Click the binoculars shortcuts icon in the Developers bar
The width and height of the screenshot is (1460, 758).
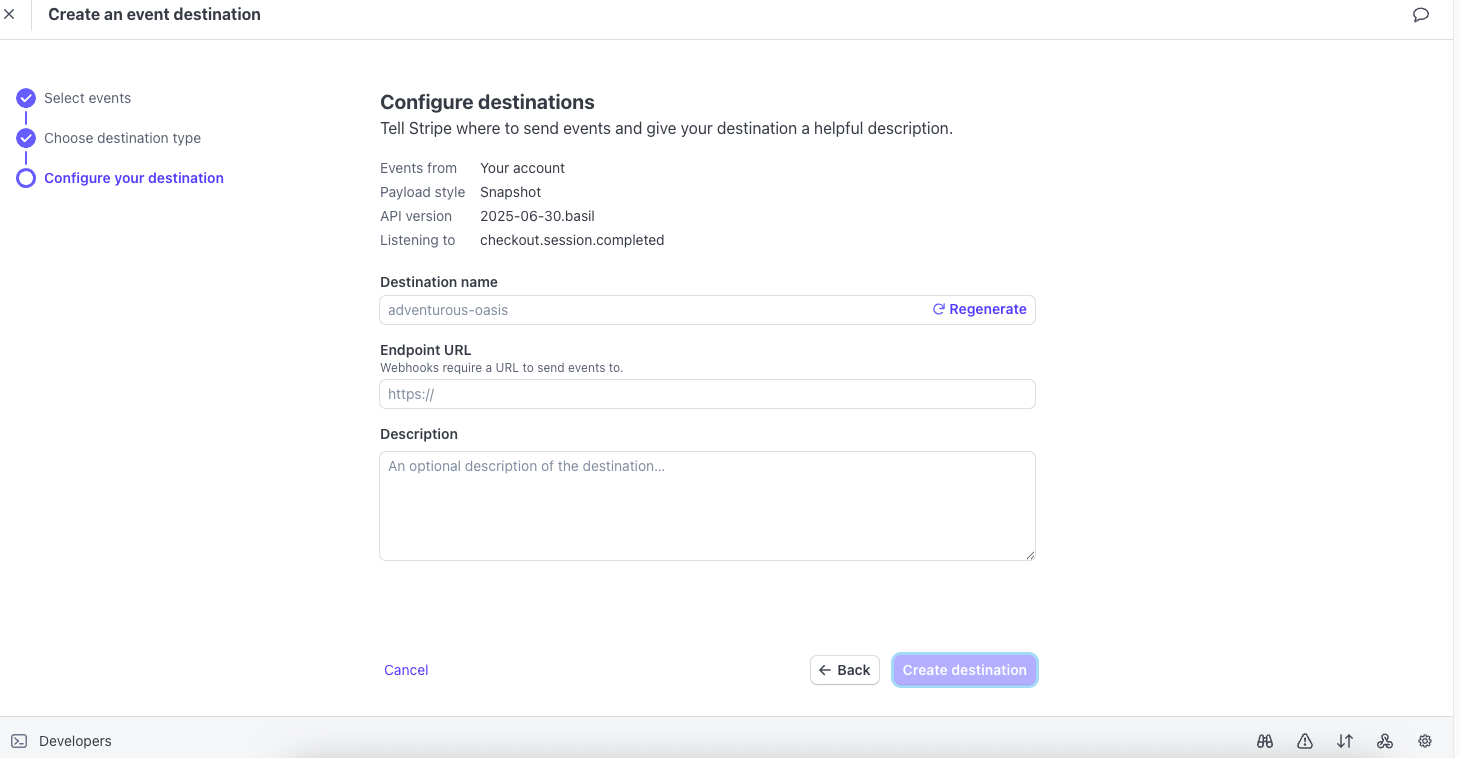[x=1264, y=740]
